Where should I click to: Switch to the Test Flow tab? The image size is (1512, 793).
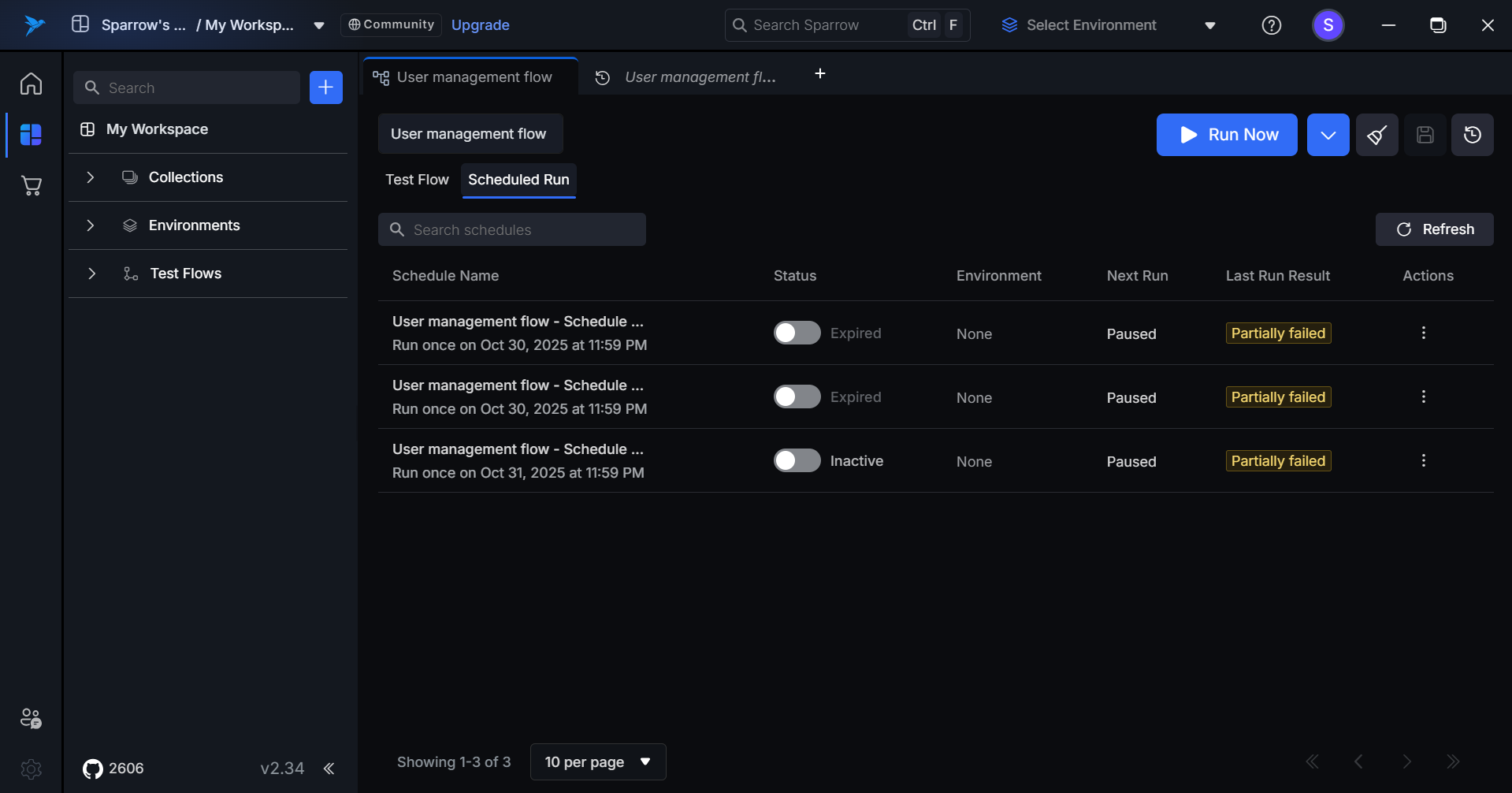417,180
